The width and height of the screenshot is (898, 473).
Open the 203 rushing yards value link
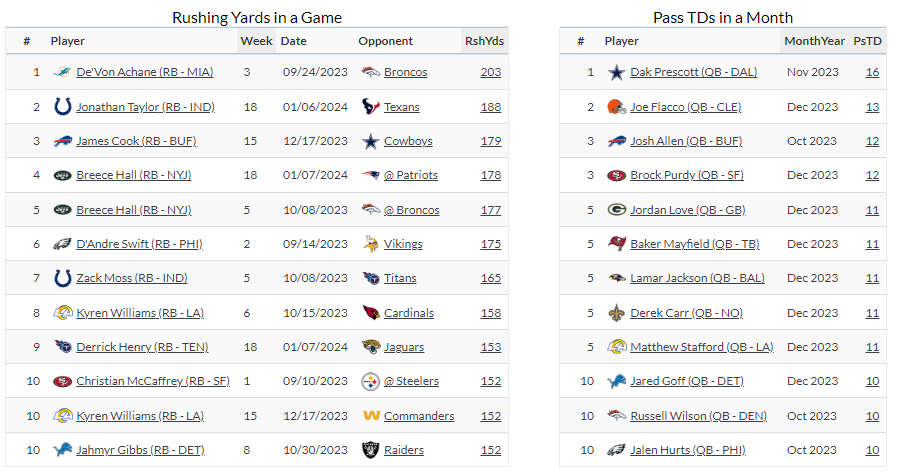(490, 72)
